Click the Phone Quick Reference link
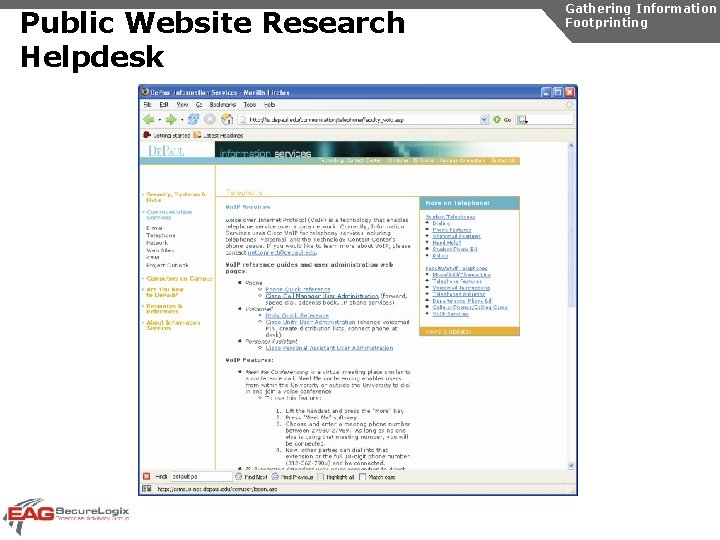This screenshot has width=720, height=540. [x=298, y=289]
